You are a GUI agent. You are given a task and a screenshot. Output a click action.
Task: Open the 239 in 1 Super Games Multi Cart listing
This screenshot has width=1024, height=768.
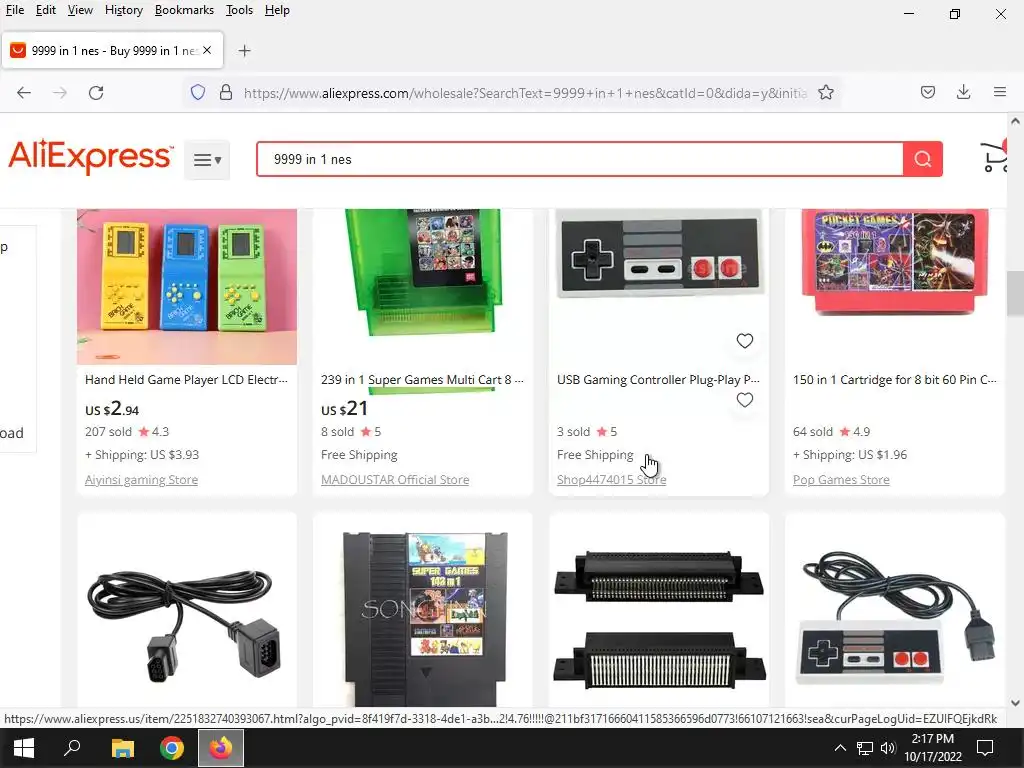point(422,379)
